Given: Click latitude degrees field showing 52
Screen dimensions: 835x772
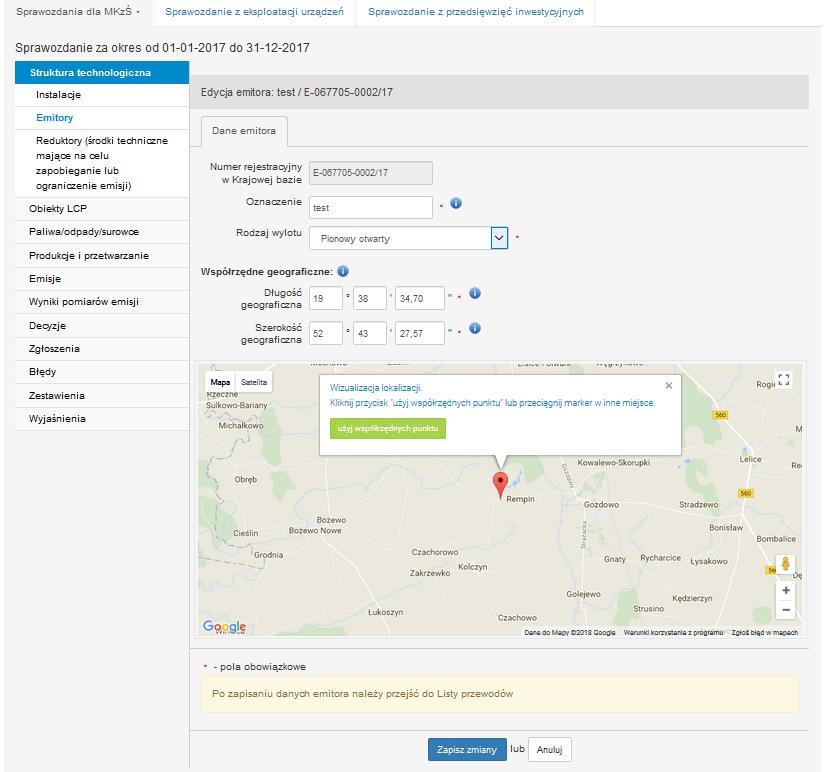Looking at the screenshot, I should tap(325, 333).
